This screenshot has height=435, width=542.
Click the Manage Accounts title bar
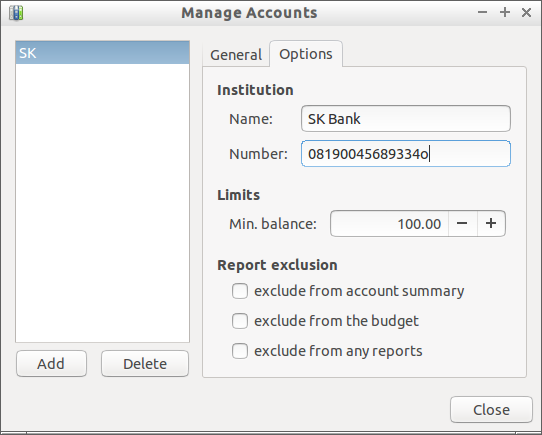tap(249, 13)
